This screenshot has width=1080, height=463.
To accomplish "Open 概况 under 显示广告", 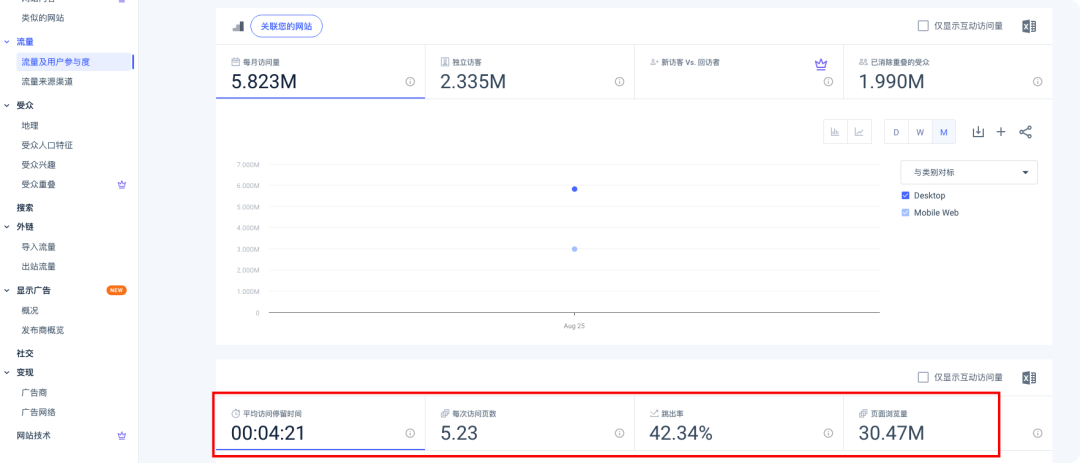I will click(30, 311).
